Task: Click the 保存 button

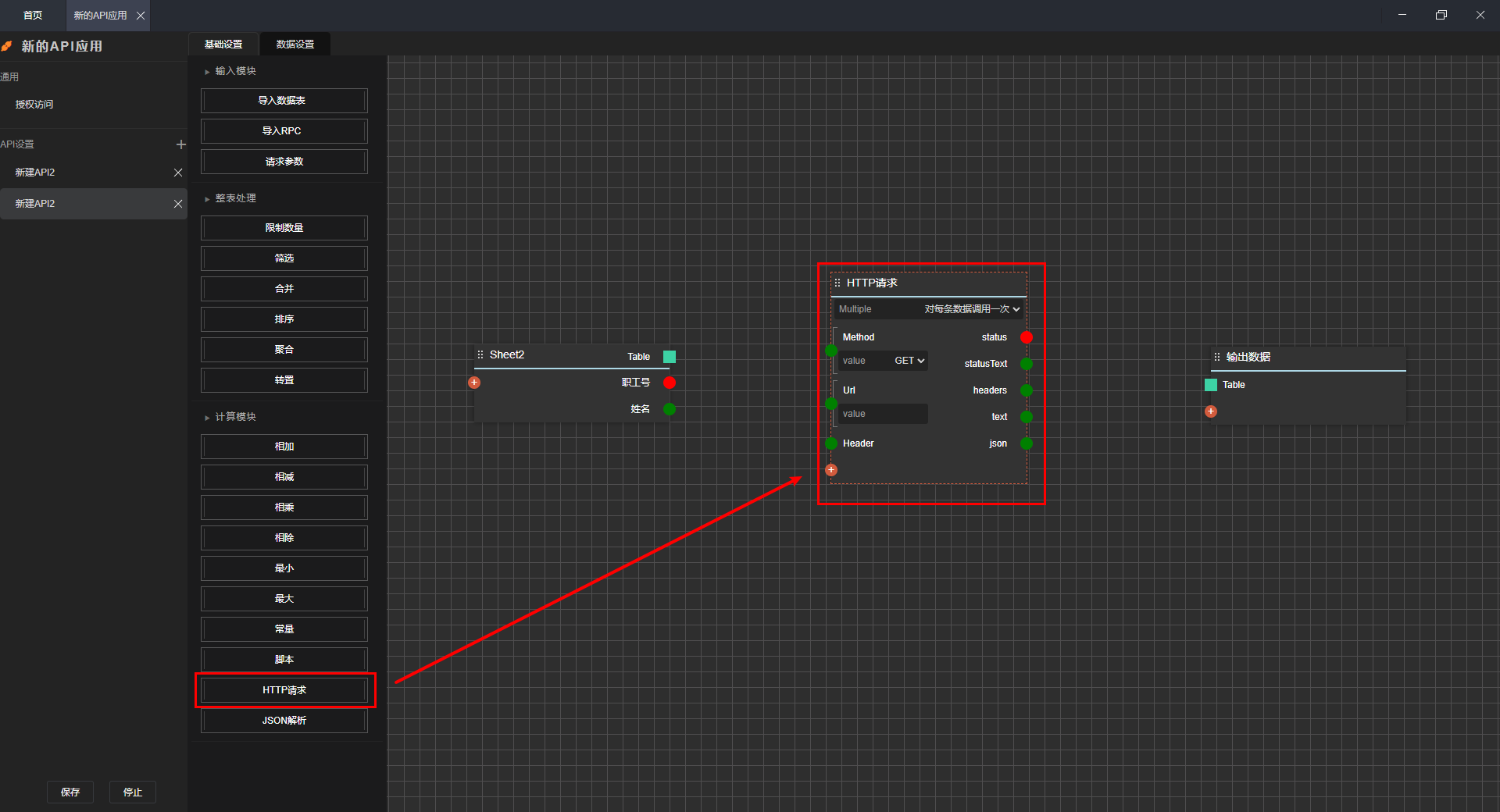Action: click(70, 792)
